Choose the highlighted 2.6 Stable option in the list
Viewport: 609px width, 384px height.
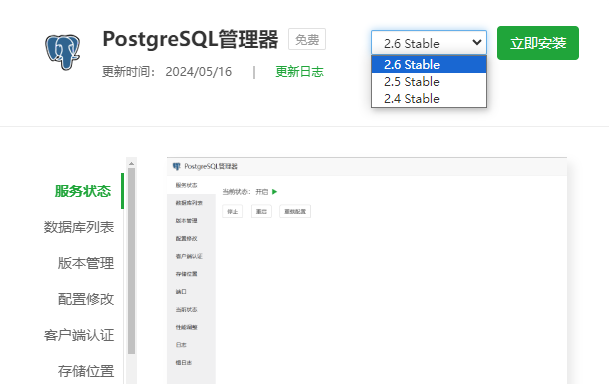coord(429,64)
